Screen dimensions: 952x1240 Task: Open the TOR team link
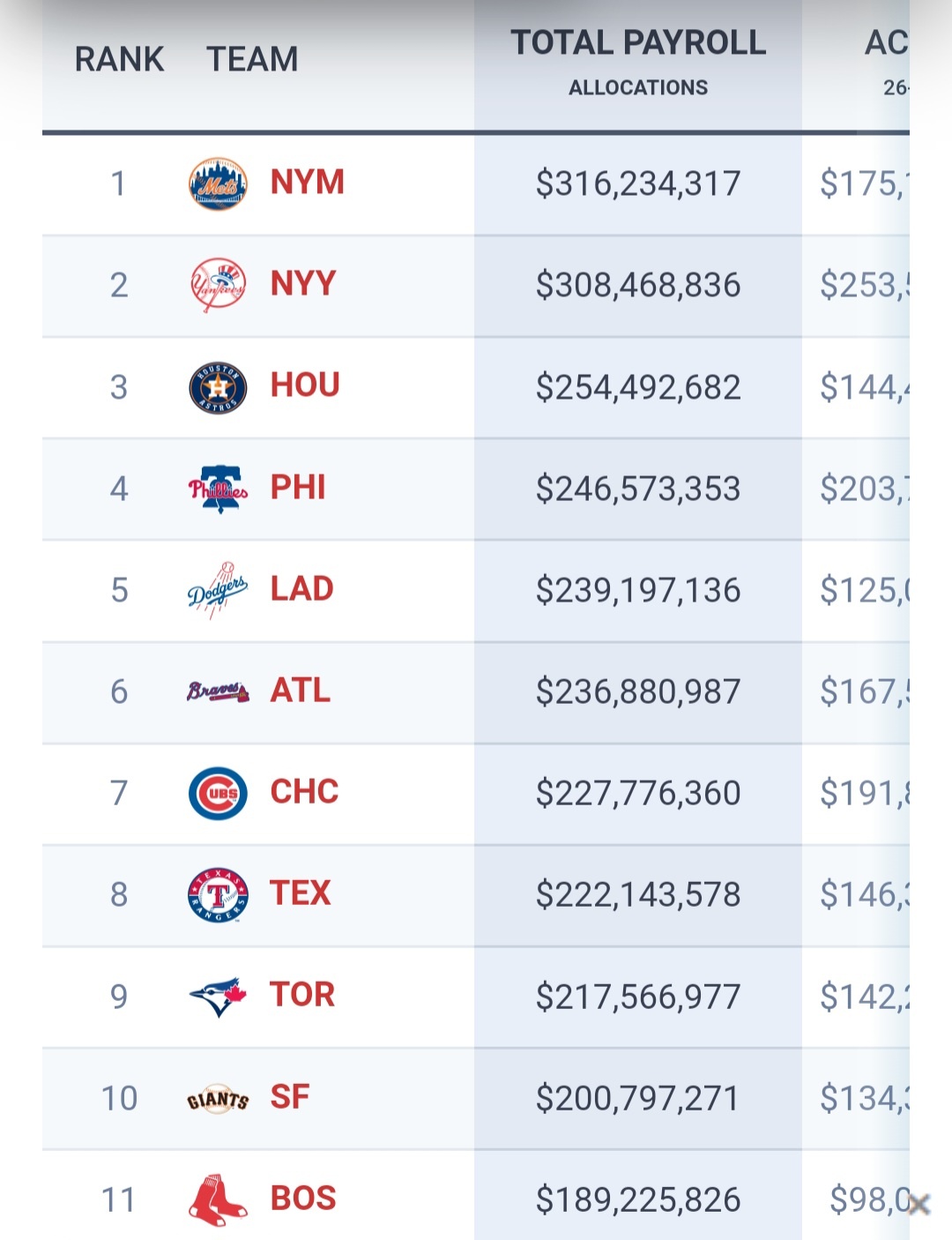pyautogui.click(x=302, y=995)
